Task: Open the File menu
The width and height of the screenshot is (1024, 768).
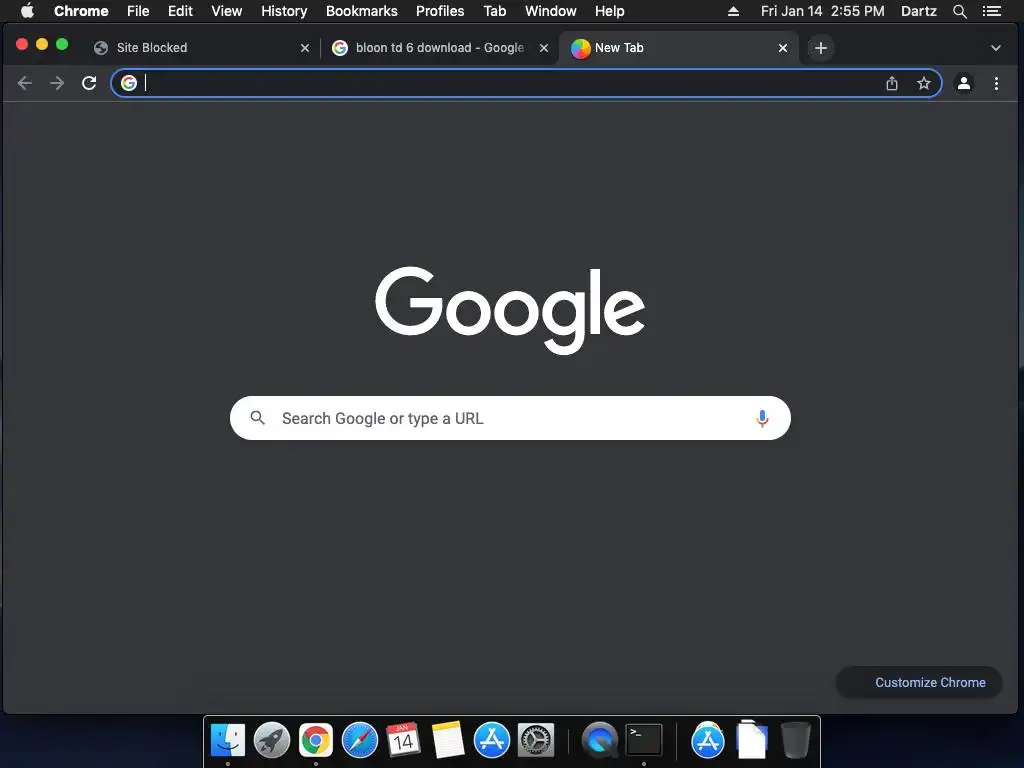Action: (x=138, y=11)
